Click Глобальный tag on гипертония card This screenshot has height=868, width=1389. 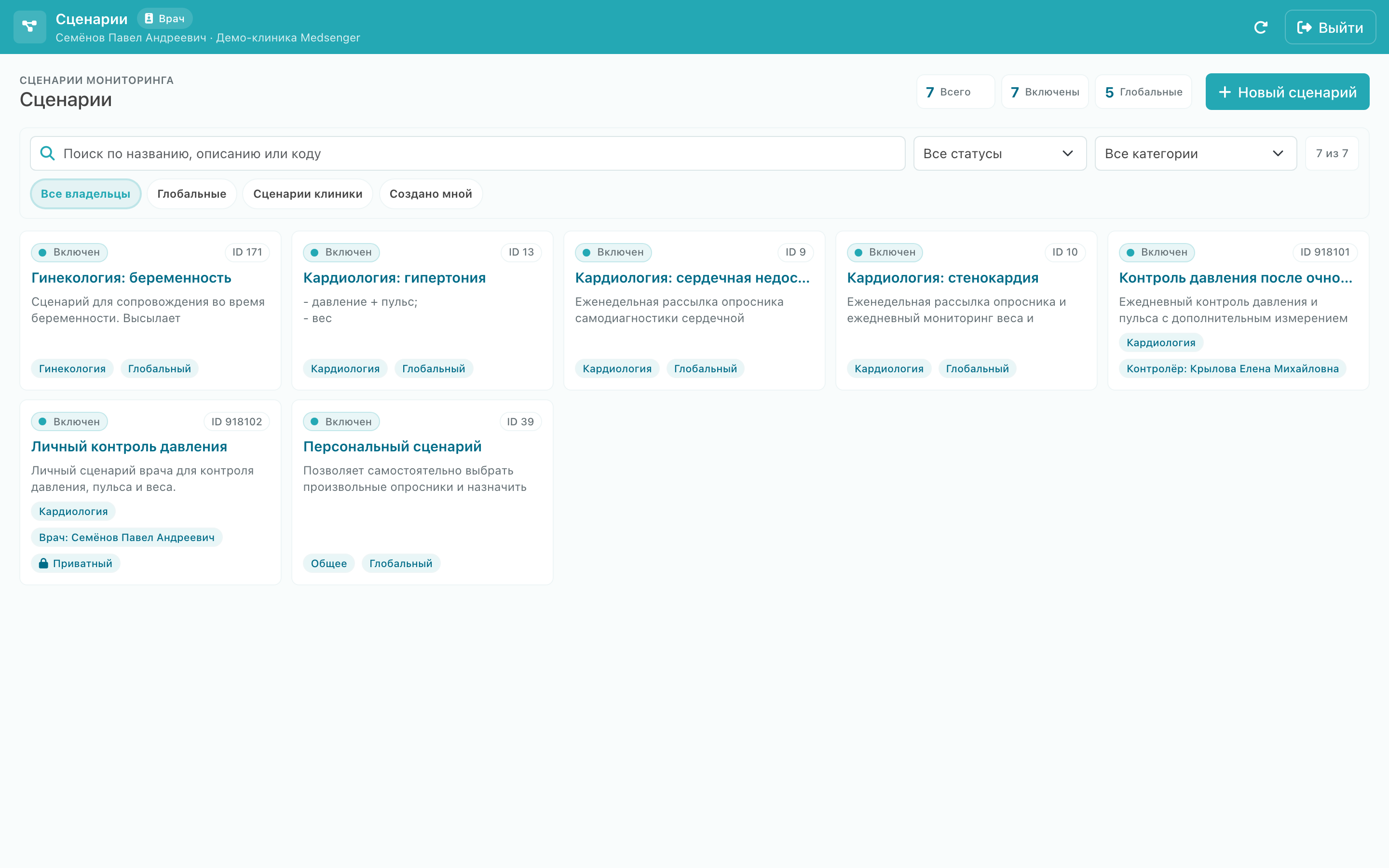coord(434,368)
